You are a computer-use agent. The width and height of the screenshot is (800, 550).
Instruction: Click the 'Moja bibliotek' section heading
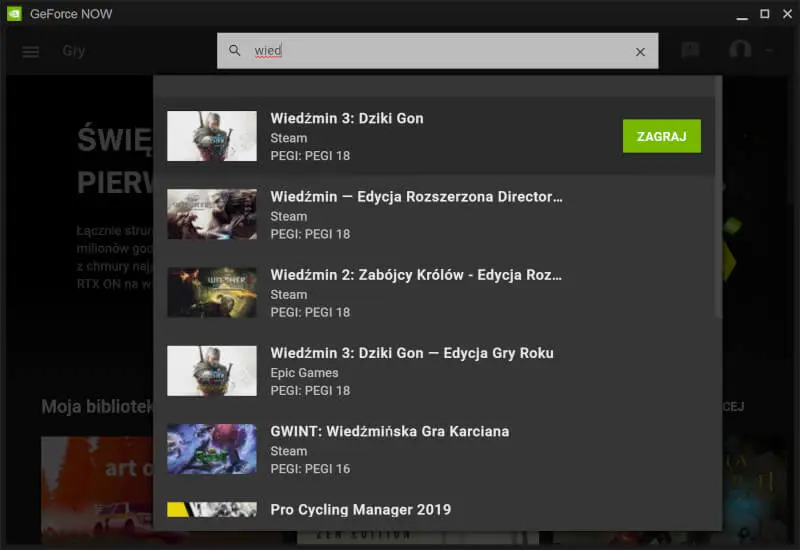(x=97, y=407)
